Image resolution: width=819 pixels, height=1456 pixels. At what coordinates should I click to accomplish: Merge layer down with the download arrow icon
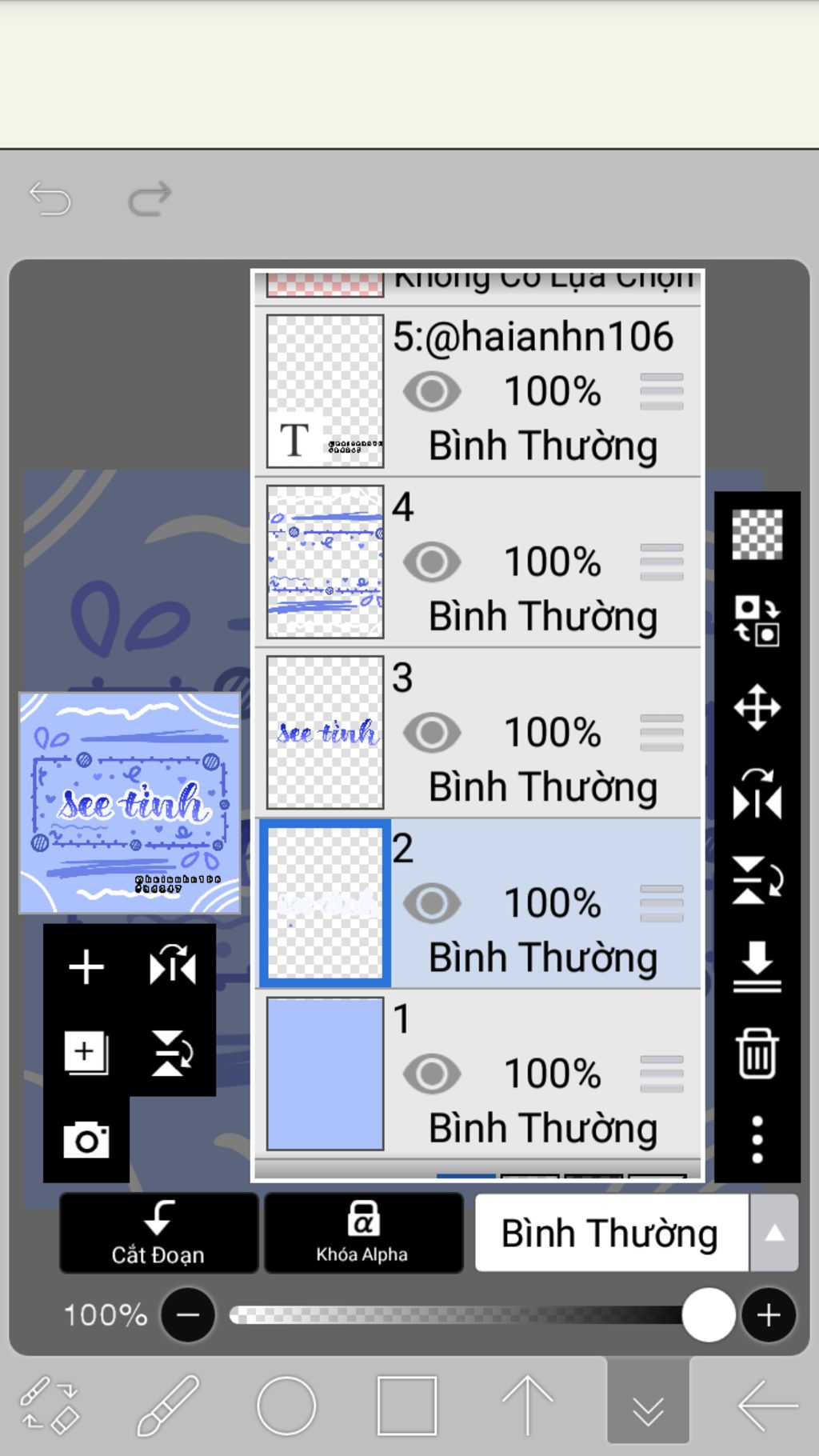[x=757, y=966]
